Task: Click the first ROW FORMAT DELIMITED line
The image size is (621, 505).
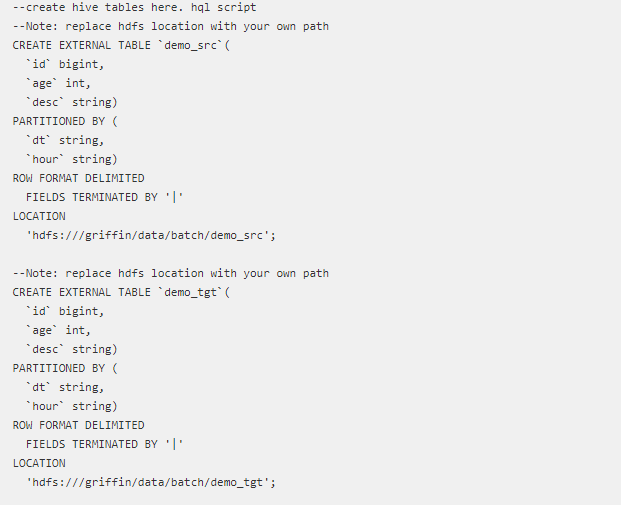Action: 78,178
